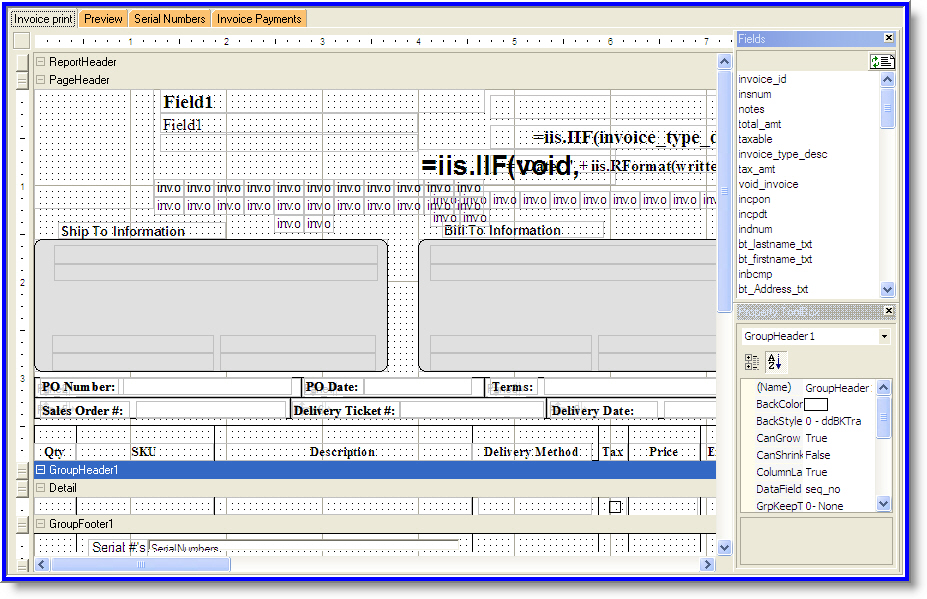This screenshot has width=927, height=599.
Task: Close the Fields panel
Action: pos(888,38)
